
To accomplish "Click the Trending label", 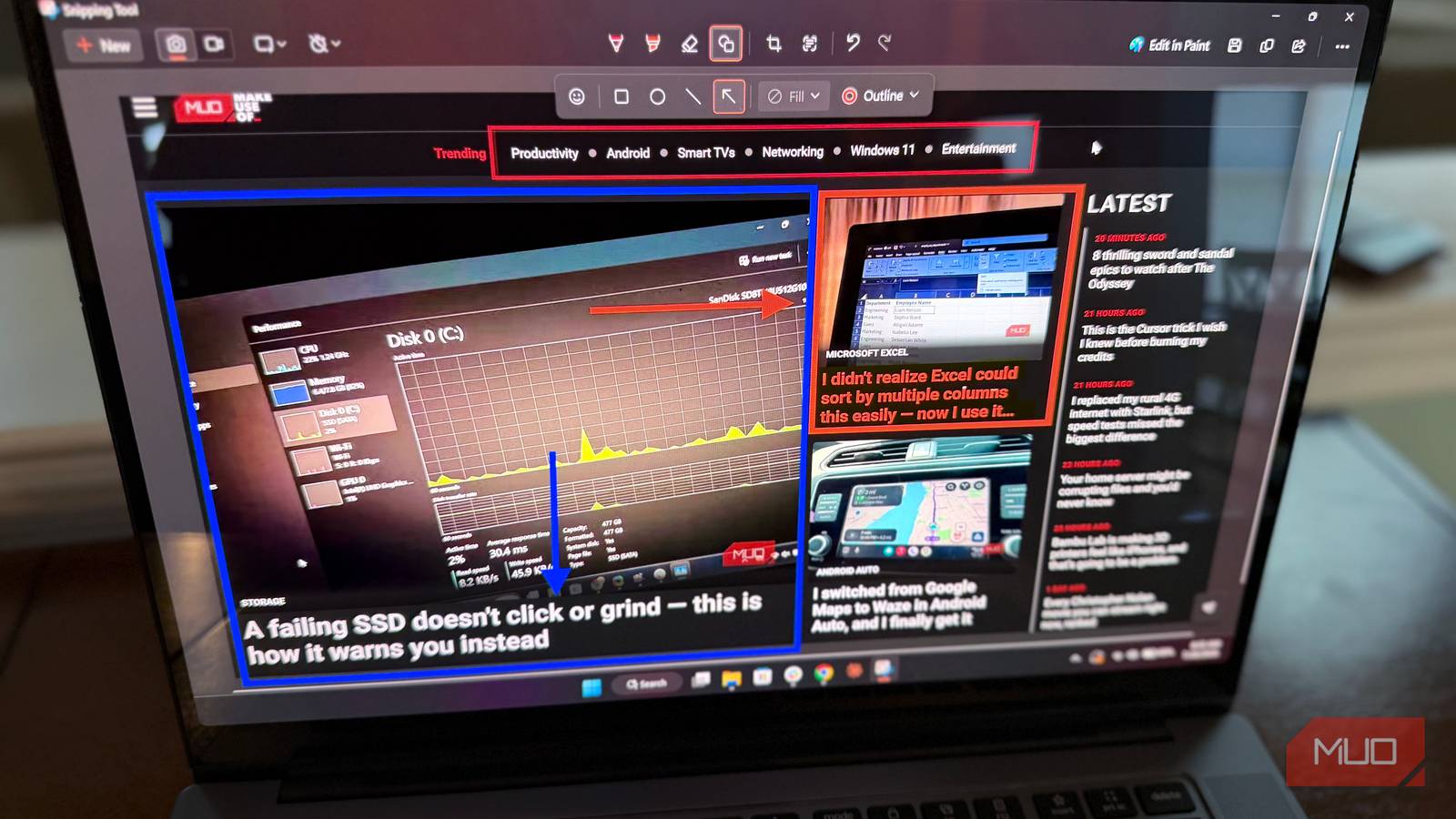I will click(460, 154).
